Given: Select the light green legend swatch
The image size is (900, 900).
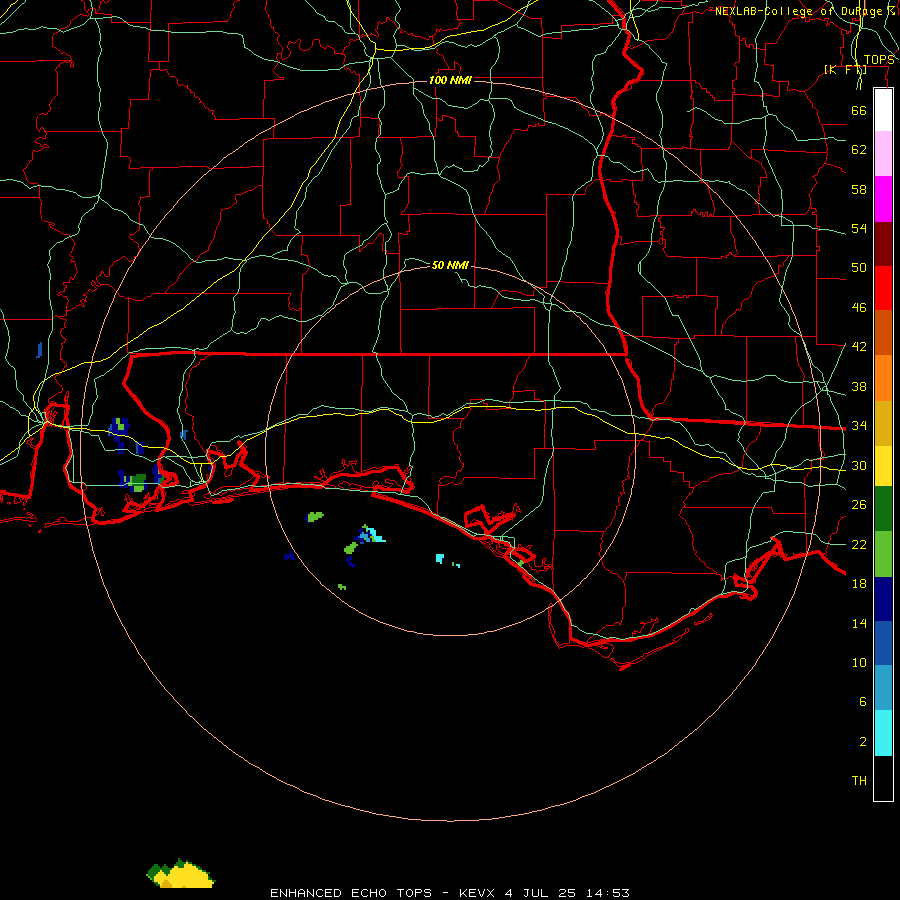Looking at the screenshot, I should click(883, 554).
